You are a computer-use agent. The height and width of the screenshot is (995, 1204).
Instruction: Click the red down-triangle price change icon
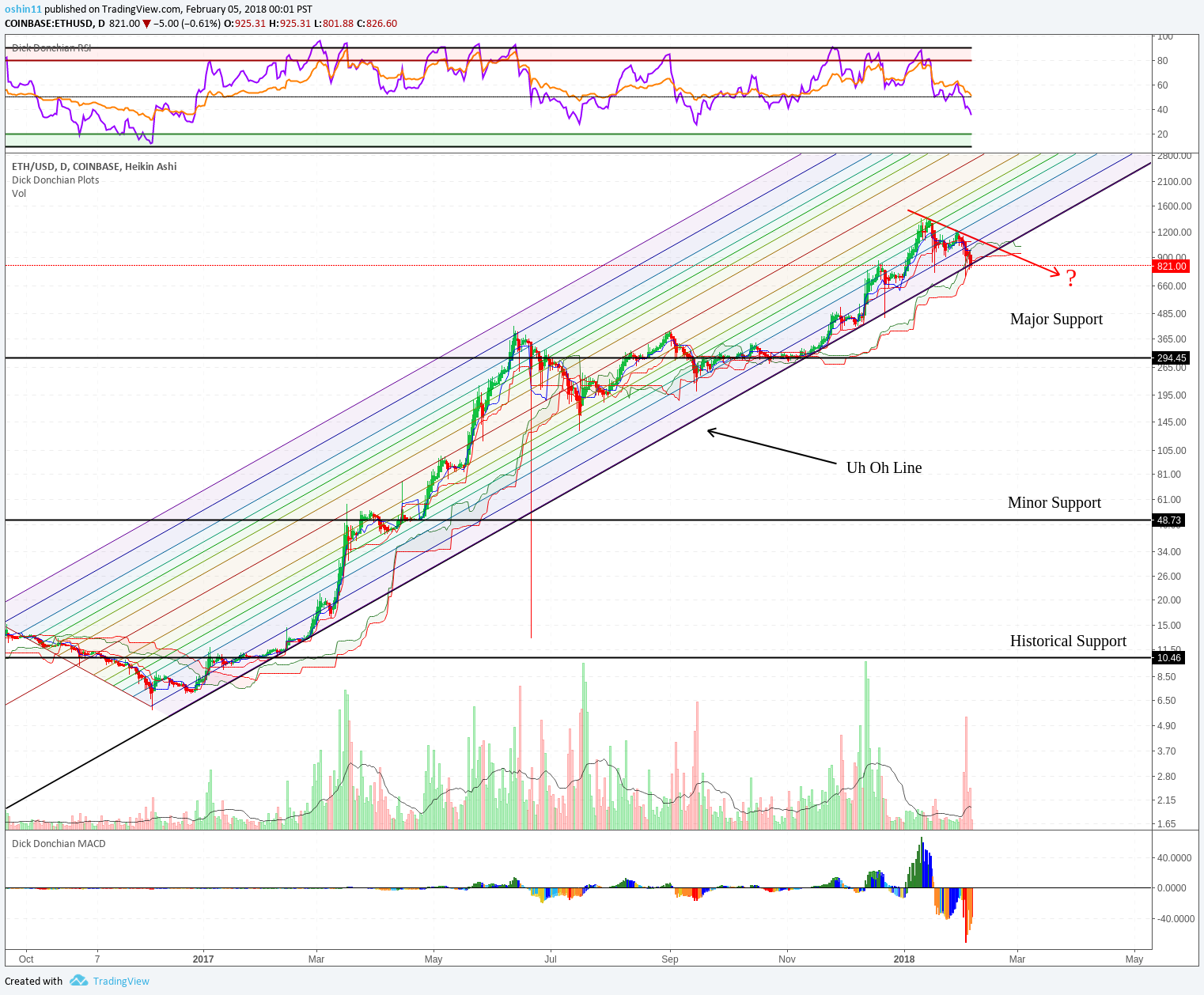pyautogui.click(x=146, y=24)
